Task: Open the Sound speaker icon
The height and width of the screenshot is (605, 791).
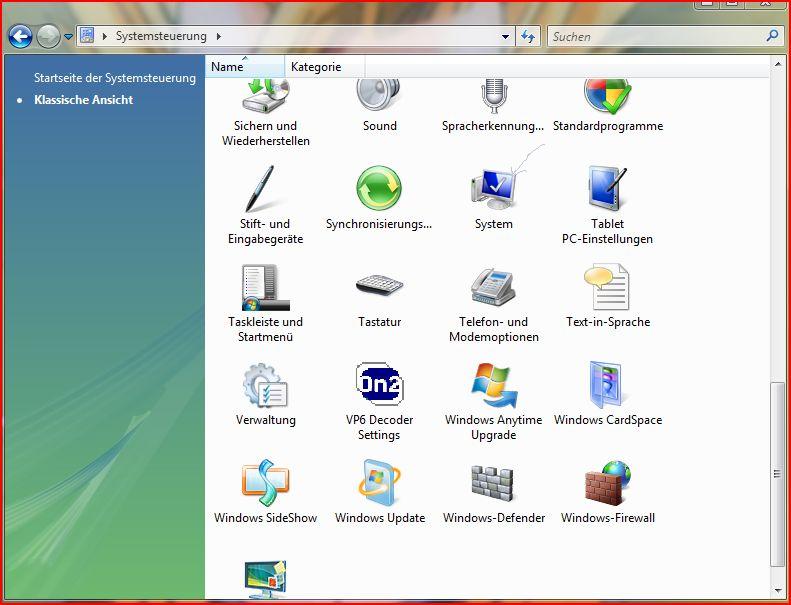Action: [x=379, y=96]
